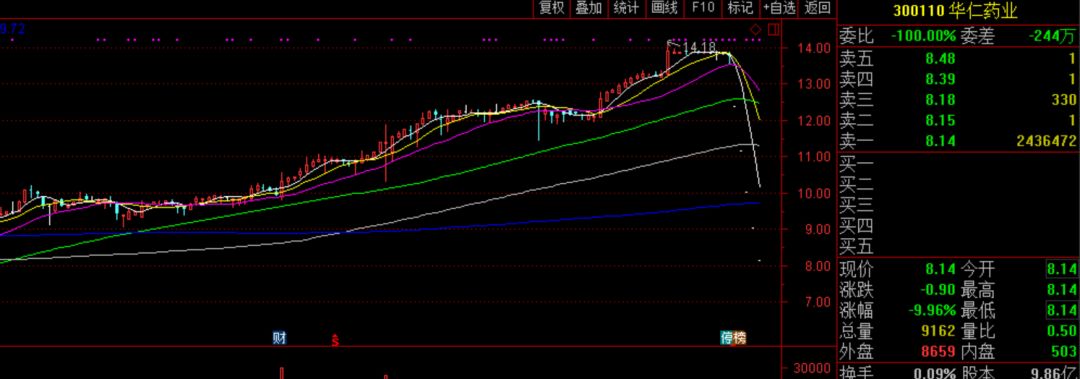Click the 10.00 price axis label
Viewport: 1080px width, 379px height.
point(814,193)
